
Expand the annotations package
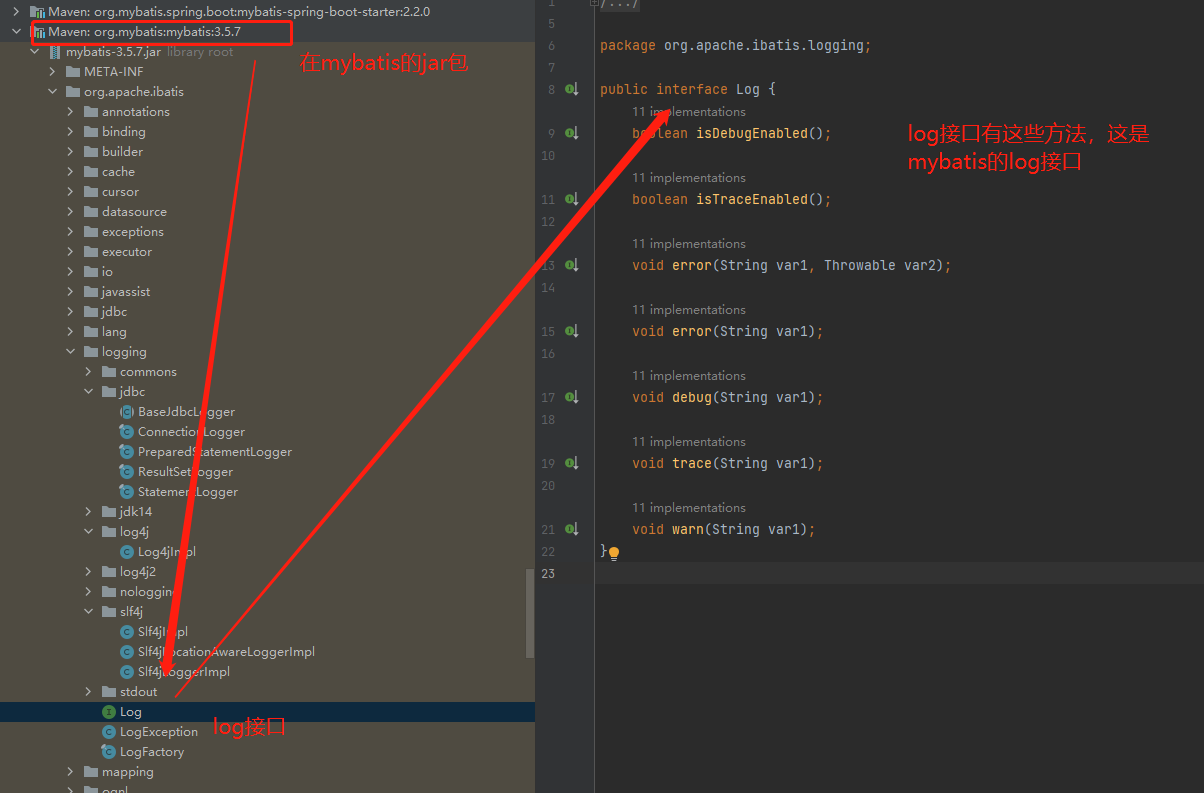click(71, 112)
